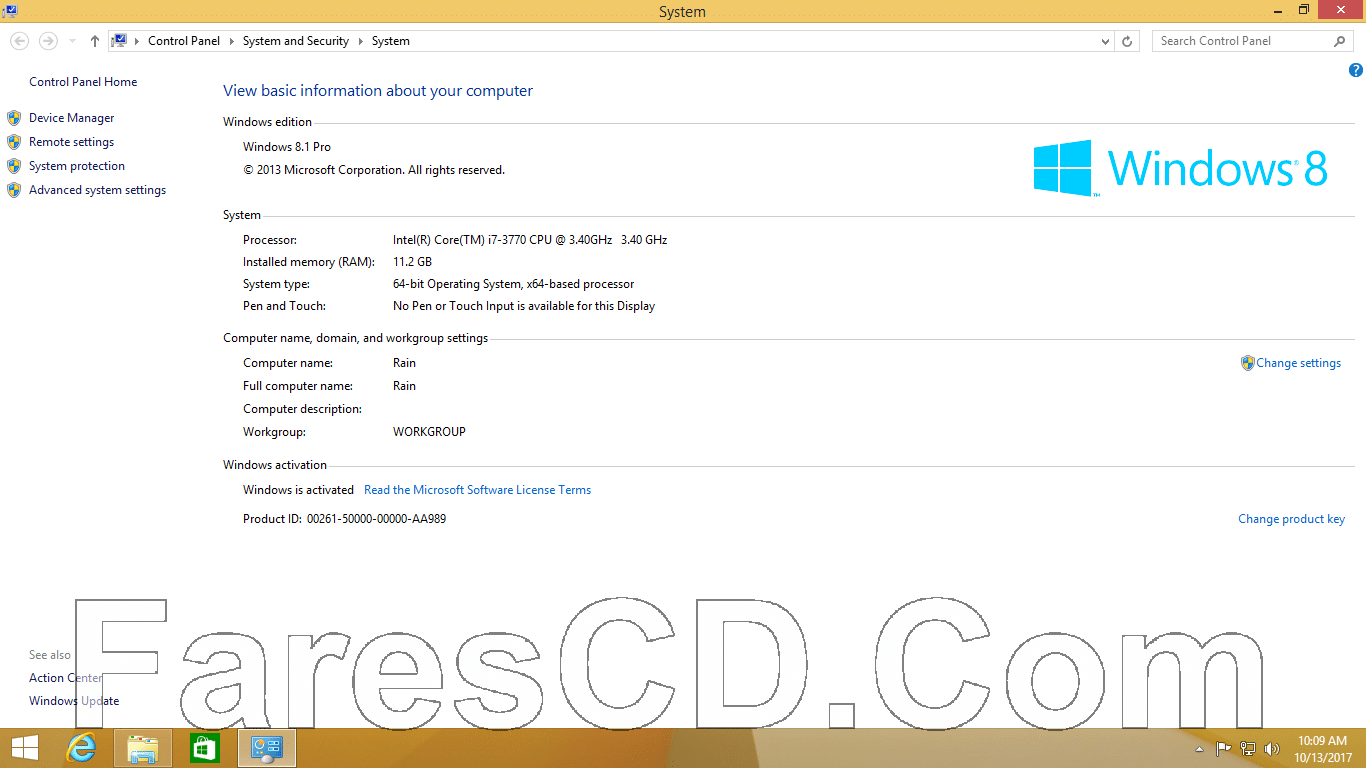Click Change product key link
The image size is (1366, 768).
coord(1292,519)
